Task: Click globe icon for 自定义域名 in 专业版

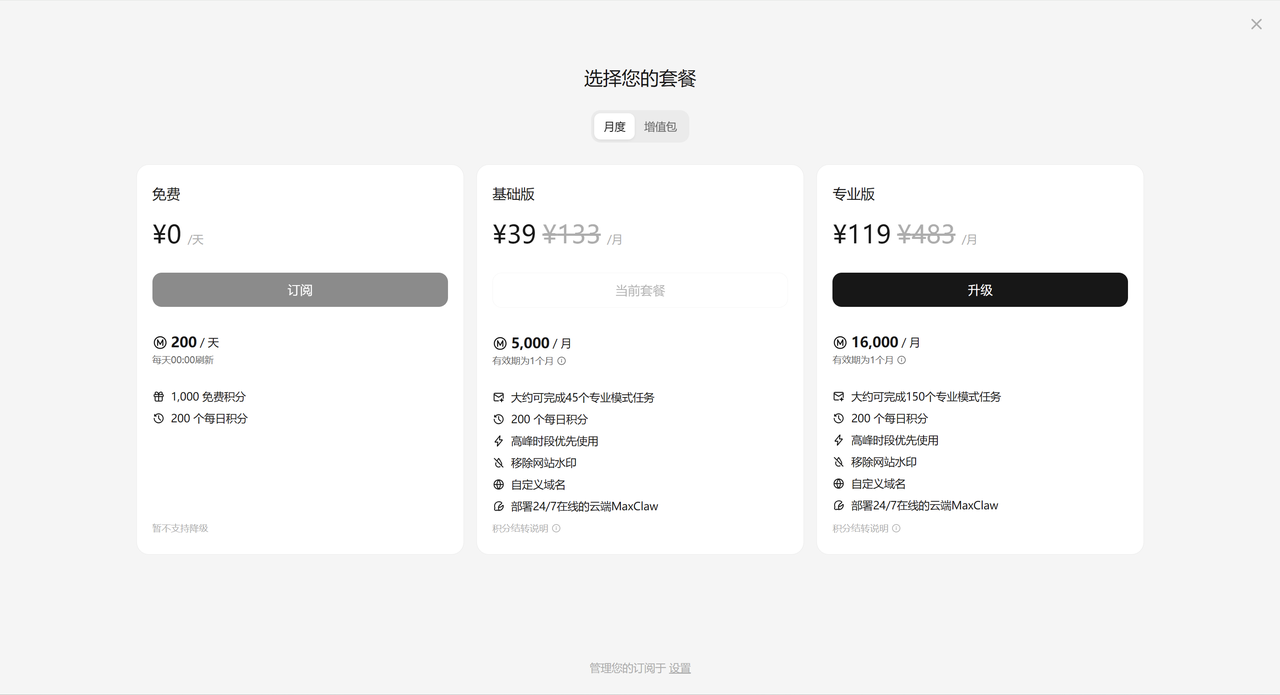Action: pos(839,484)
